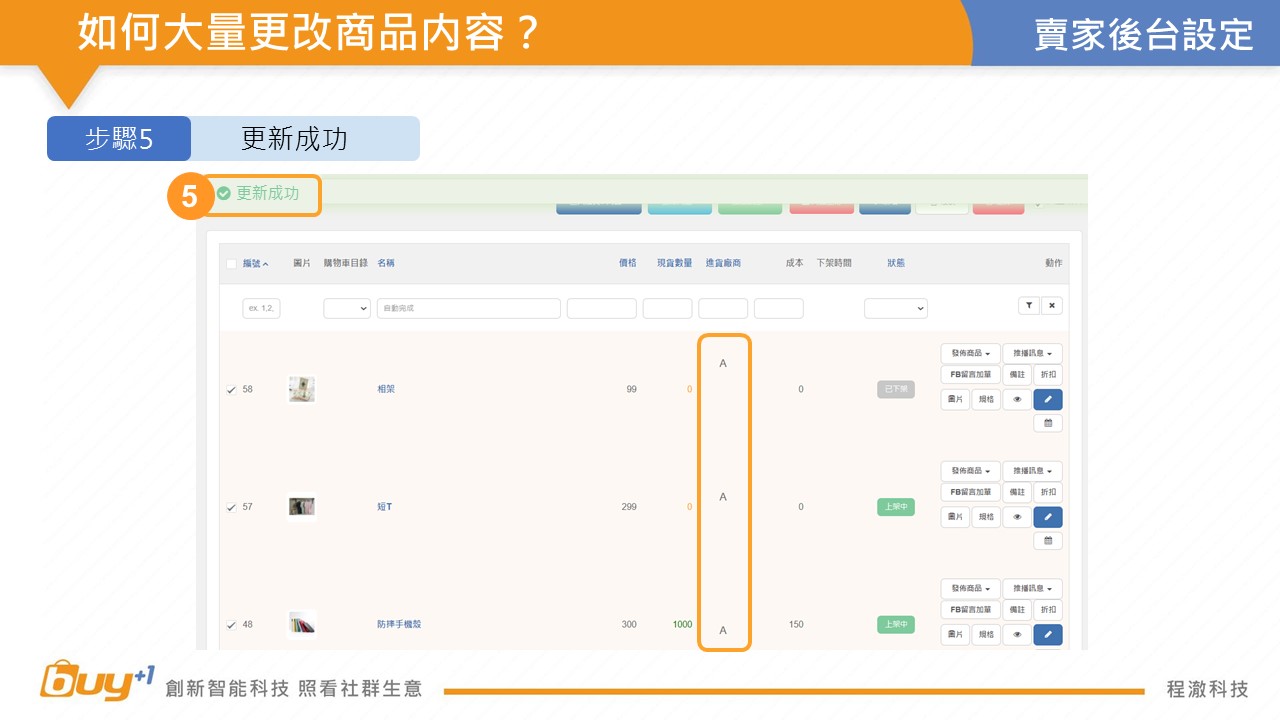Uncheck the checkbox for product 57
This screenshot has height=720, width=1280.
[x=232, y=507]
